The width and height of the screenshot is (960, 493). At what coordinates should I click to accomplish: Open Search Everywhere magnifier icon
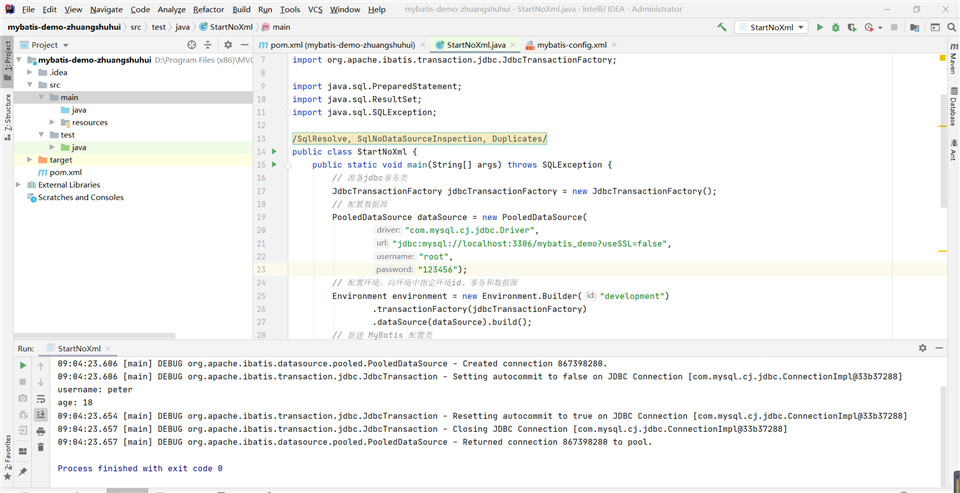[953, 28]
